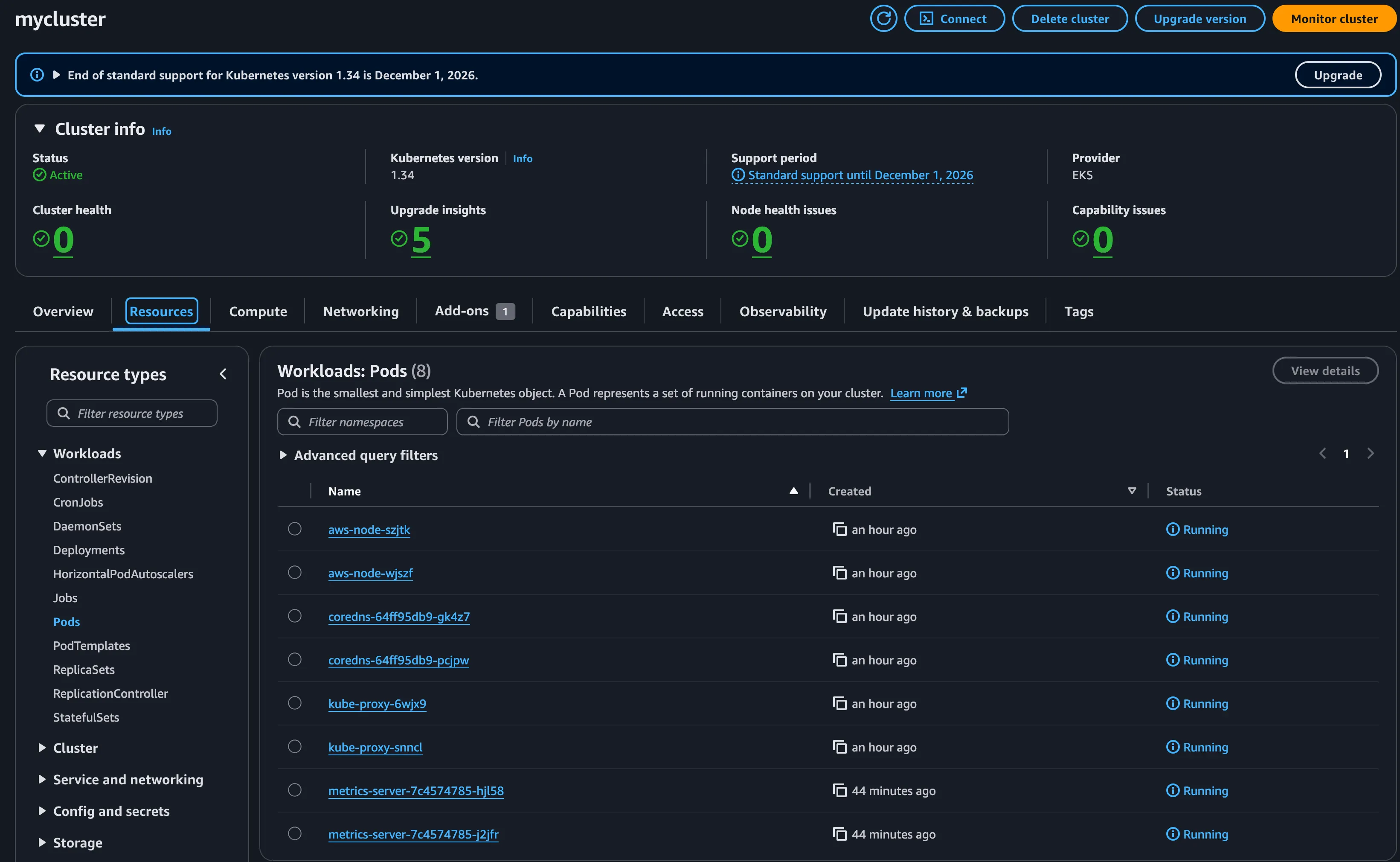Click status info icon for metrics-server-7c4574785-hjl58
The image size is (1400, 862).
click(1173, 790)
